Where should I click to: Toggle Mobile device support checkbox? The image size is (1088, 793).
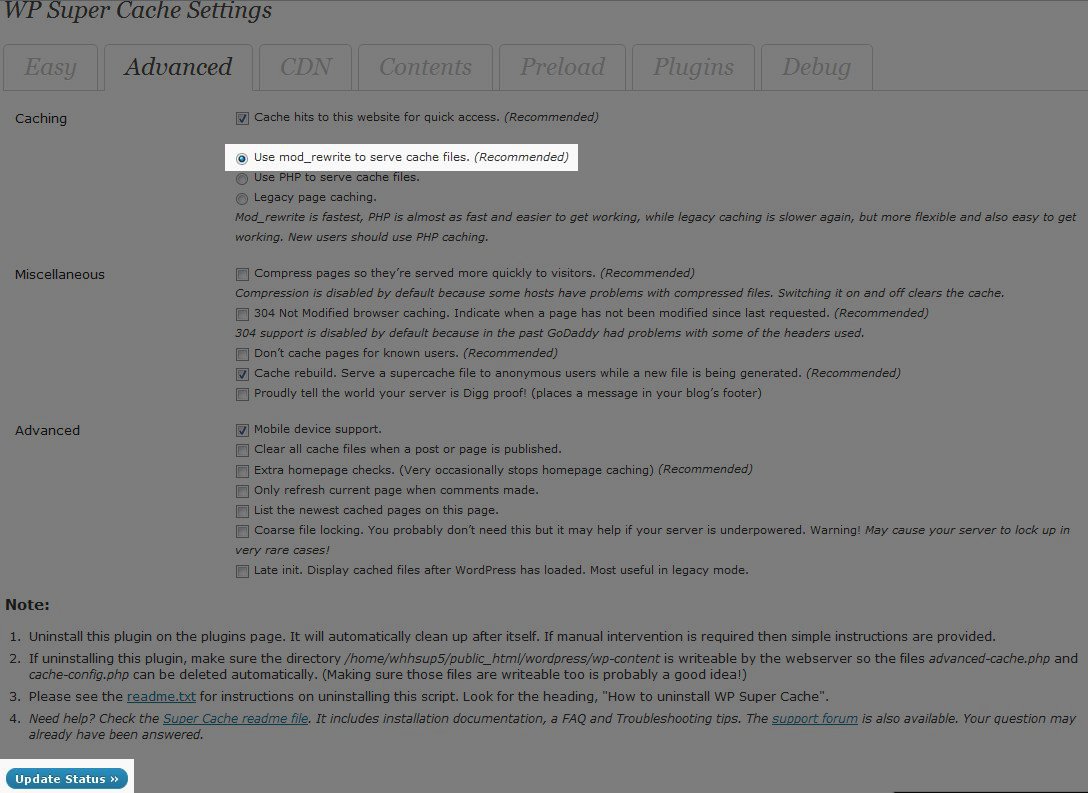[x=242, y=430]
